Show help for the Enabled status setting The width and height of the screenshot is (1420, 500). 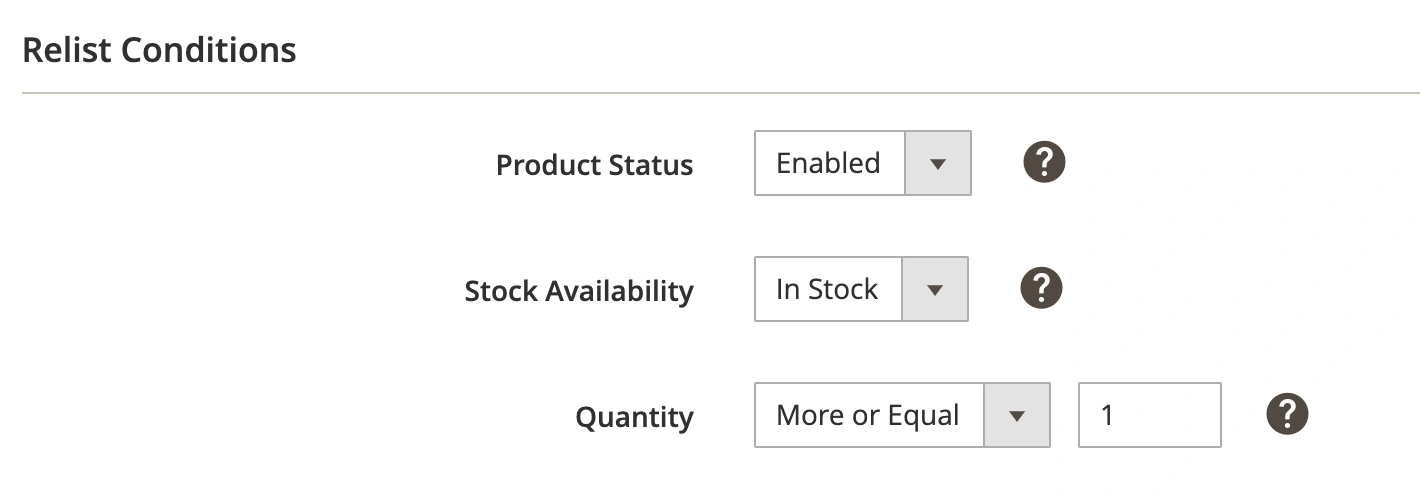(x=1044, y=162)
